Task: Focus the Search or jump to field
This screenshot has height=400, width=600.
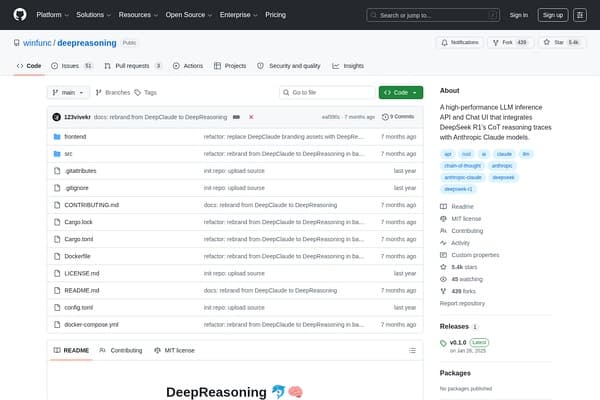Action: coord(433,15)
